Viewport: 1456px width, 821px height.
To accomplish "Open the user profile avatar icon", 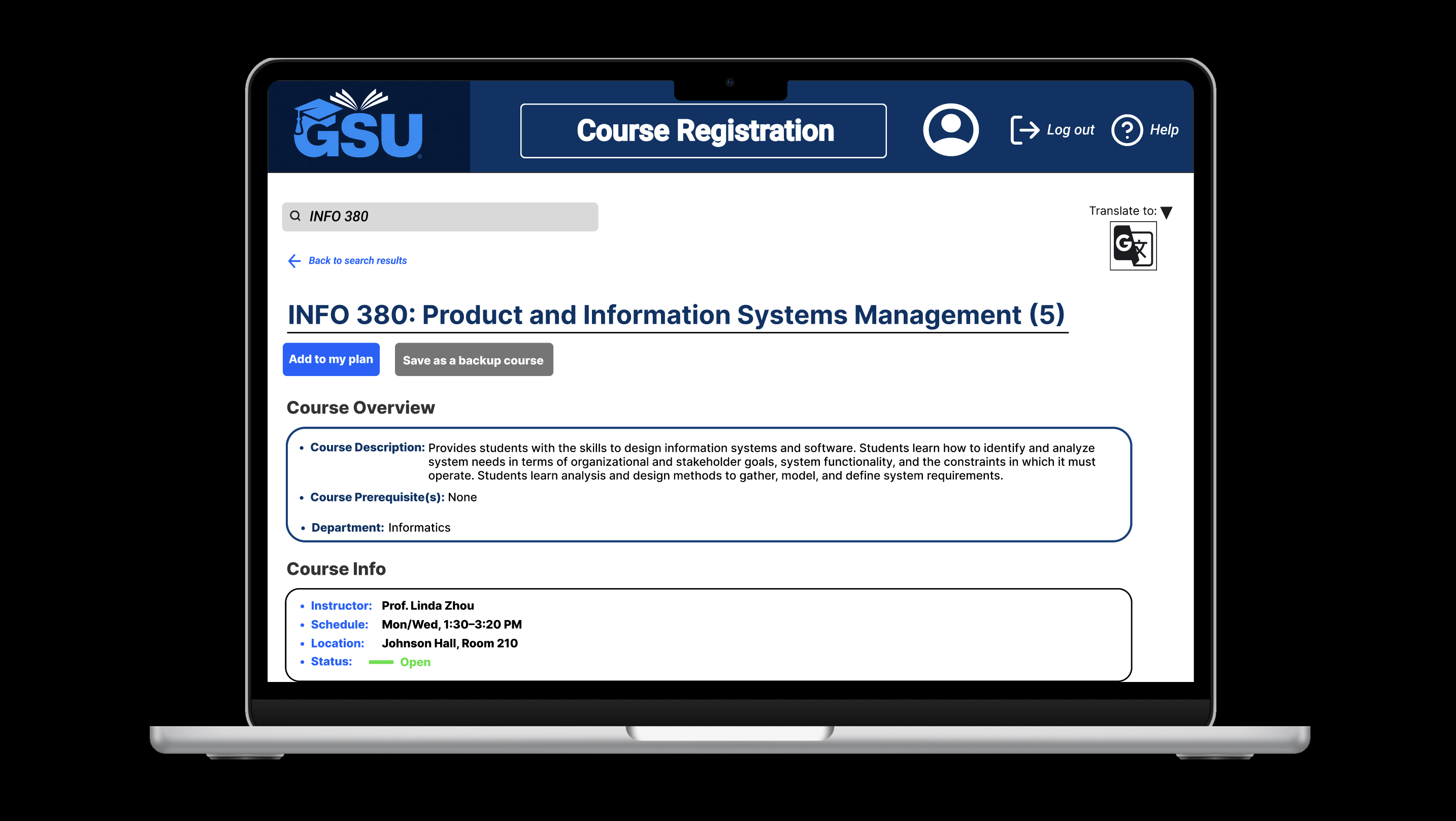I will click(x=950, y=129).
